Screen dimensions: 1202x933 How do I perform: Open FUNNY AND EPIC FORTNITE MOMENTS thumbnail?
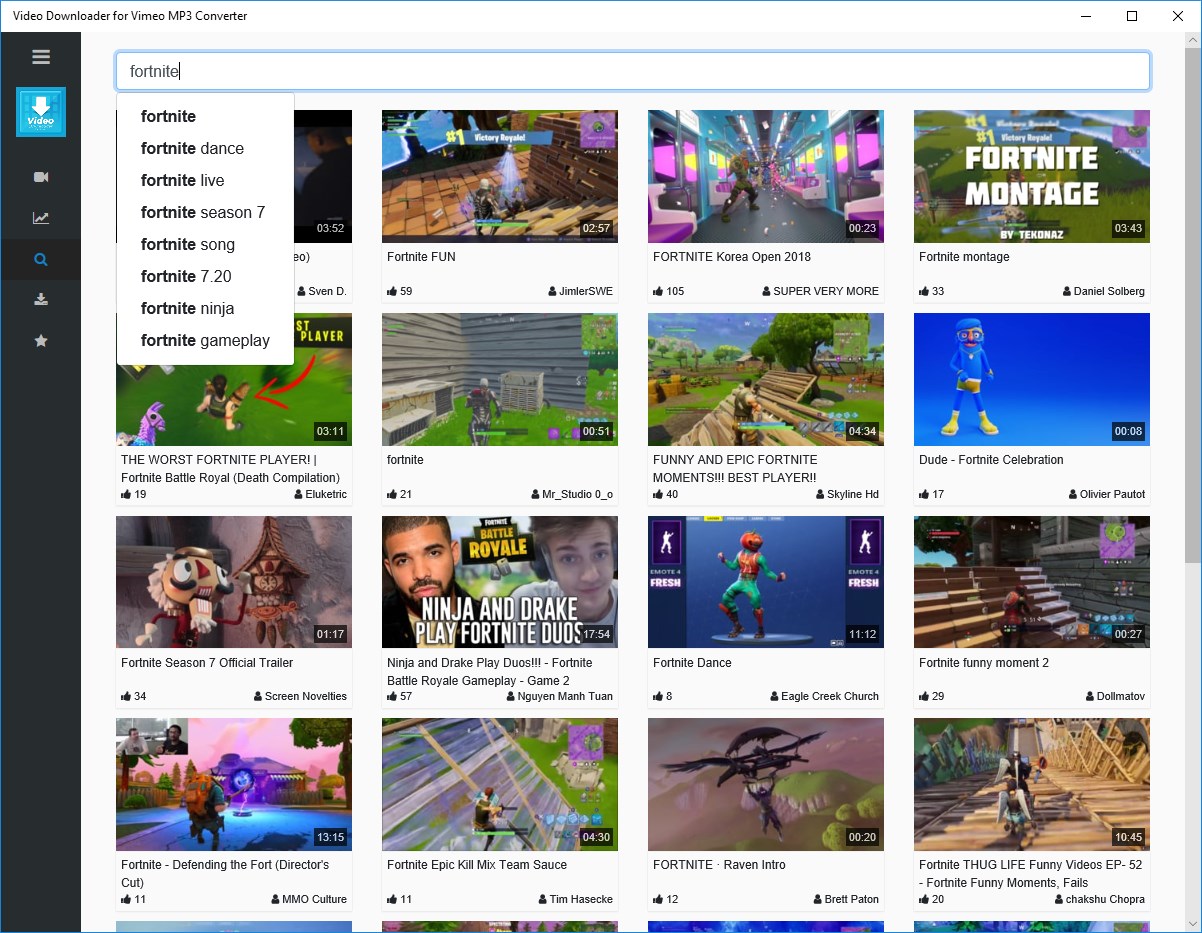click(766, 379)
